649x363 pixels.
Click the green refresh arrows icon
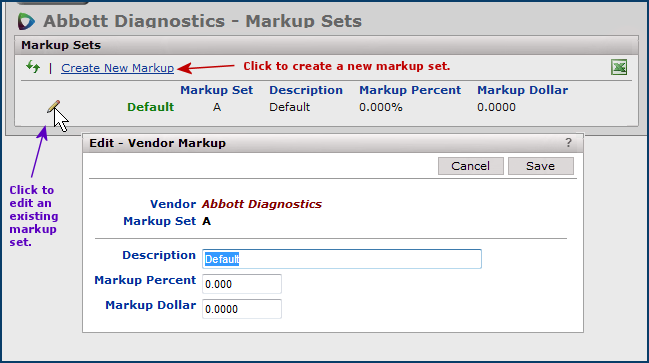pyautogui.click(x=33, y=67)
